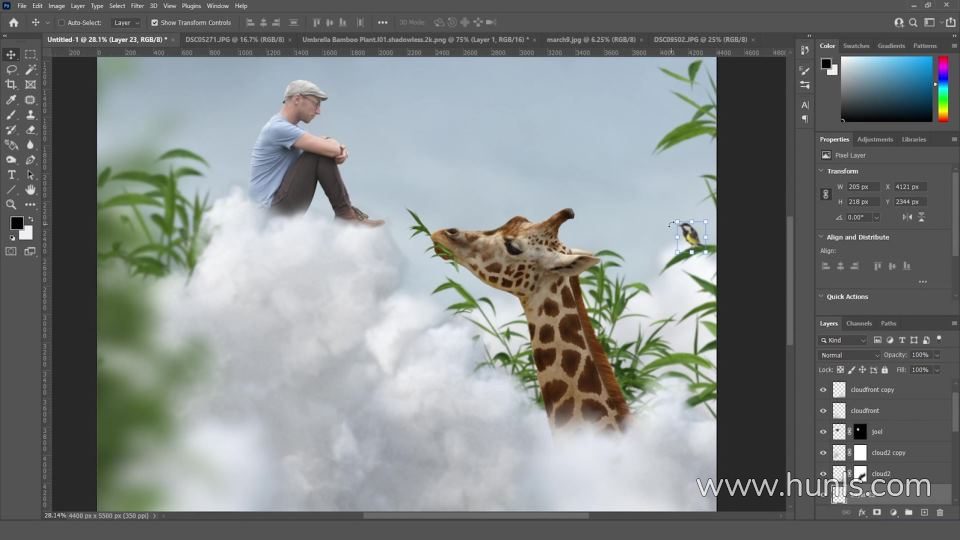Open the Filter menu
Image resolution: width=960 pixels, height=540 pixels.
pyautogui.click(x=137, y=6)
